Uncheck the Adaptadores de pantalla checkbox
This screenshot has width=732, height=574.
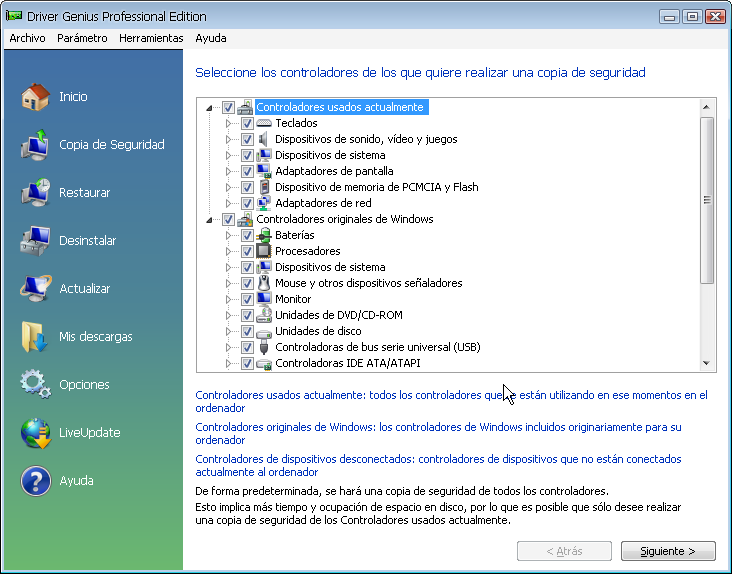(x=247, y=171)
